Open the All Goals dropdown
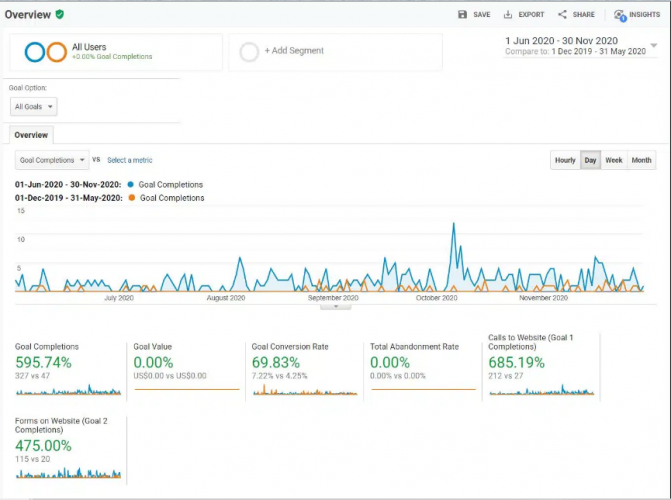671x500 pixels. click(34, 106)
